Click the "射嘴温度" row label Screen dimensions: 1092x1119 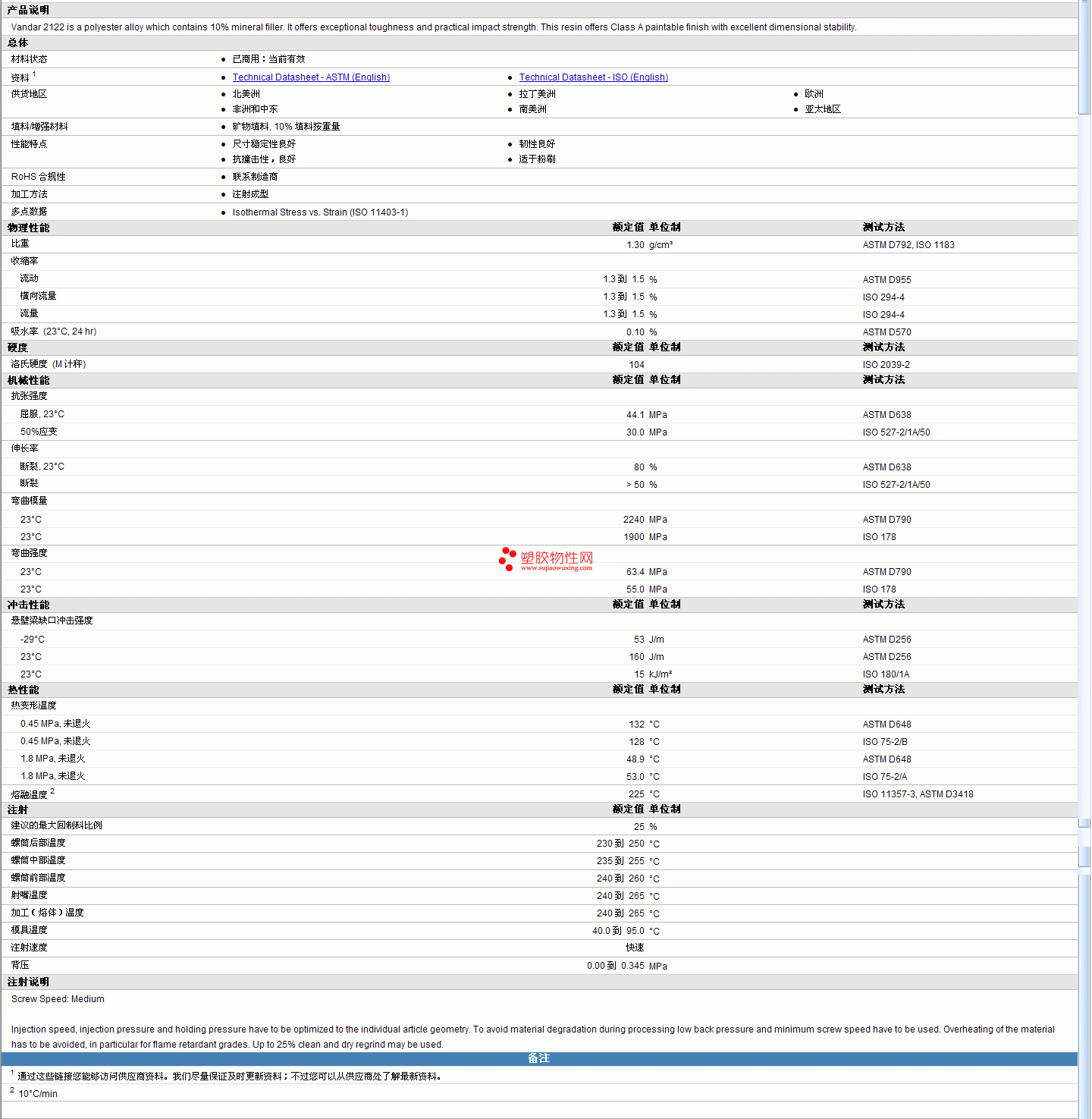[x=30, y=895]
